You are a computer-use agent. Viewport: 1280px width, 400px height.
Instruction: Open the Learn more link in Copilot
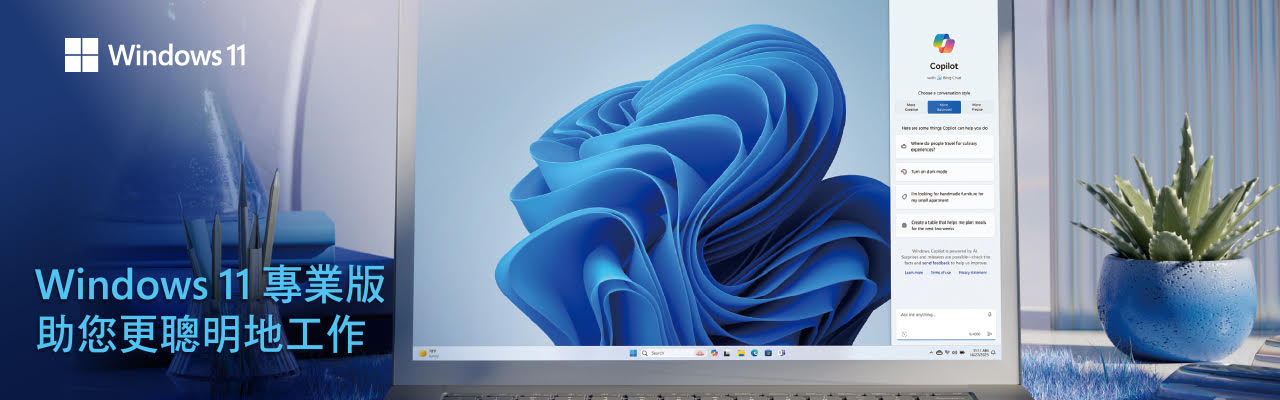[x=914, y=272]
